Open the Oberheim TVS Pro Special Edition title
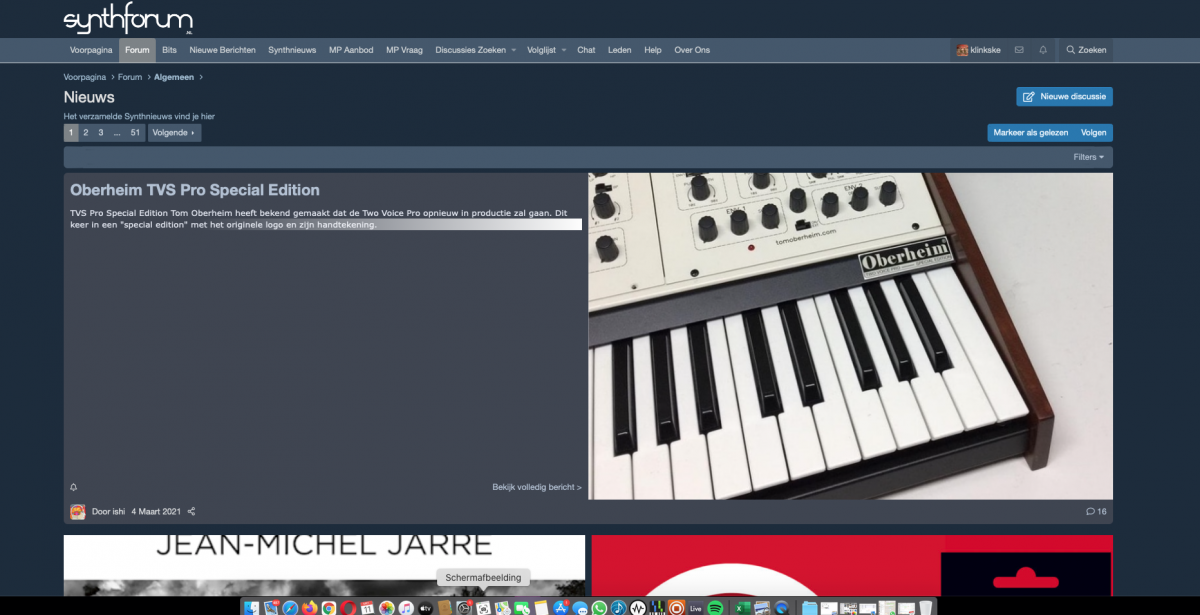The width and height of the screenshot is (1200, 615). [x=195, y=190]
